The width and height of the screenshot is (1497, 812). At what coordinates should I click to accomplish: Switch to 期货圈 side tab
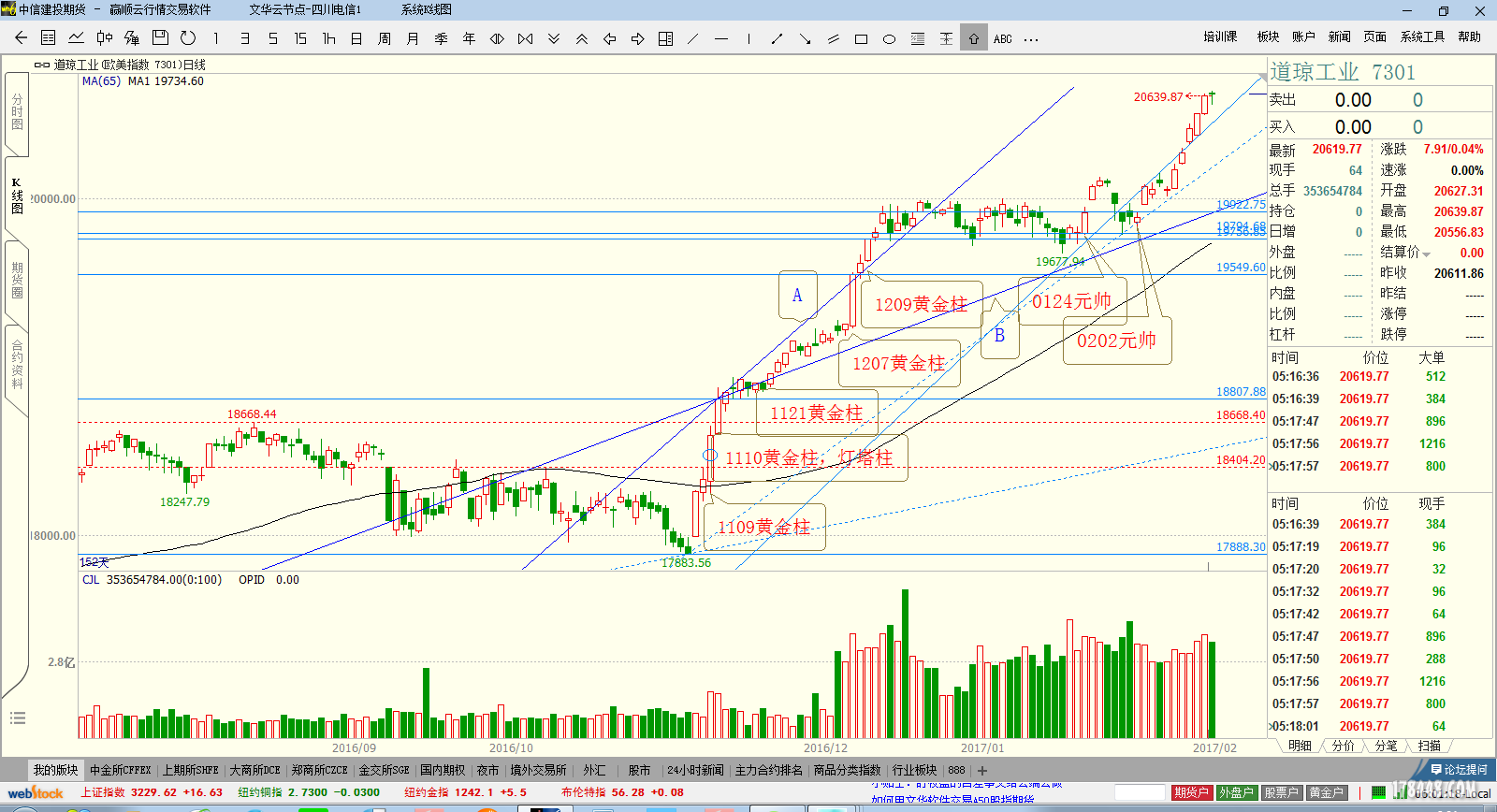17,280
